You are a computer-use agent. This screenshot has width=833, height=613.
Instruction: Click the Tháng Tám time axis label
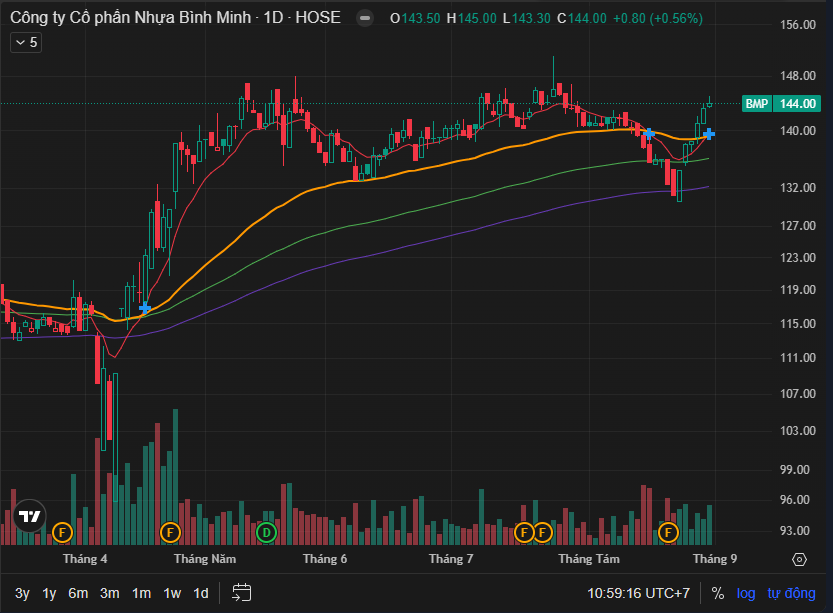coord(589,559)
